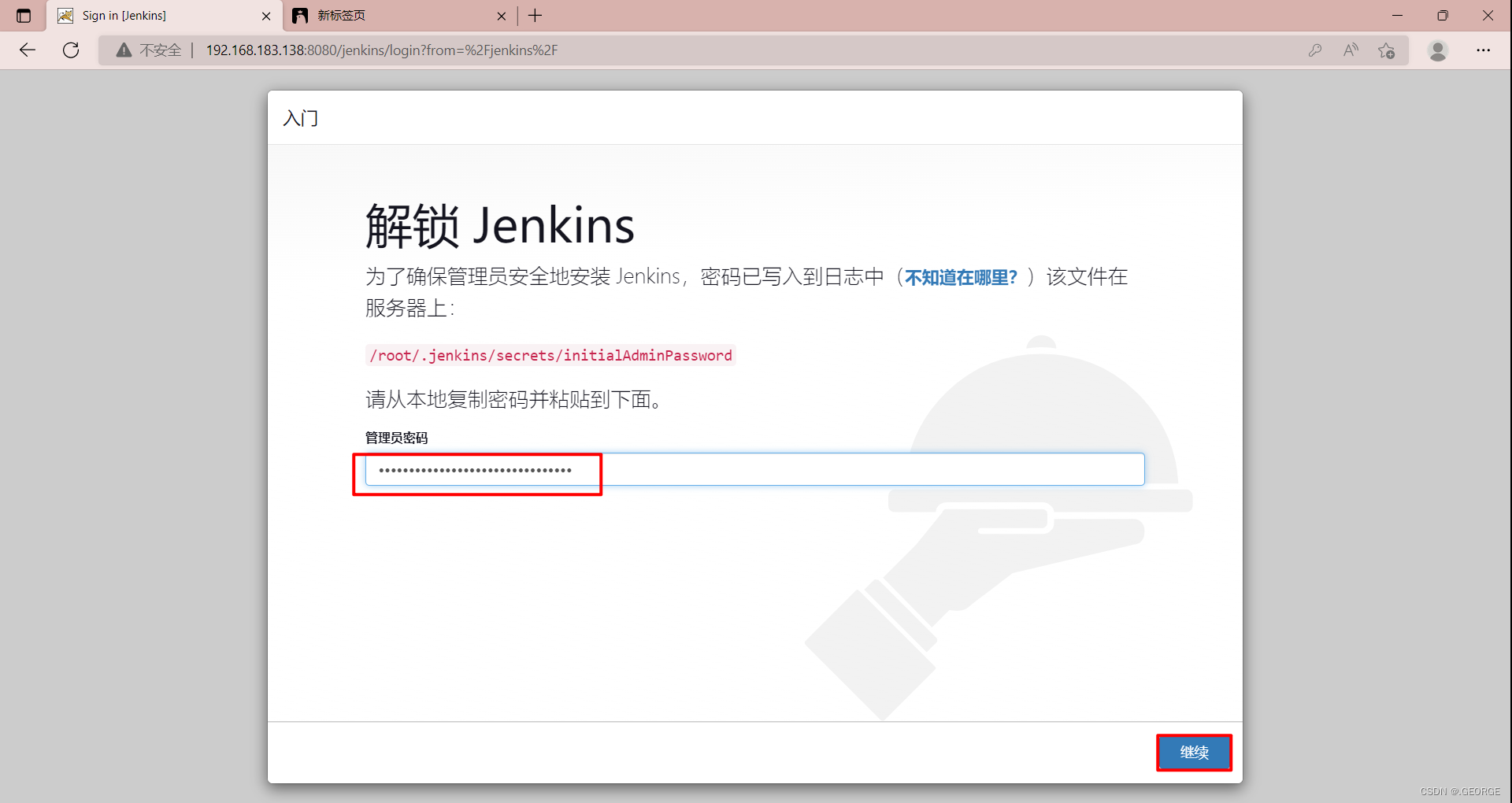1512x803 pixels.
Task: Select the Sign in [Jenkins] tab
Action: click(x=164, y=16)
